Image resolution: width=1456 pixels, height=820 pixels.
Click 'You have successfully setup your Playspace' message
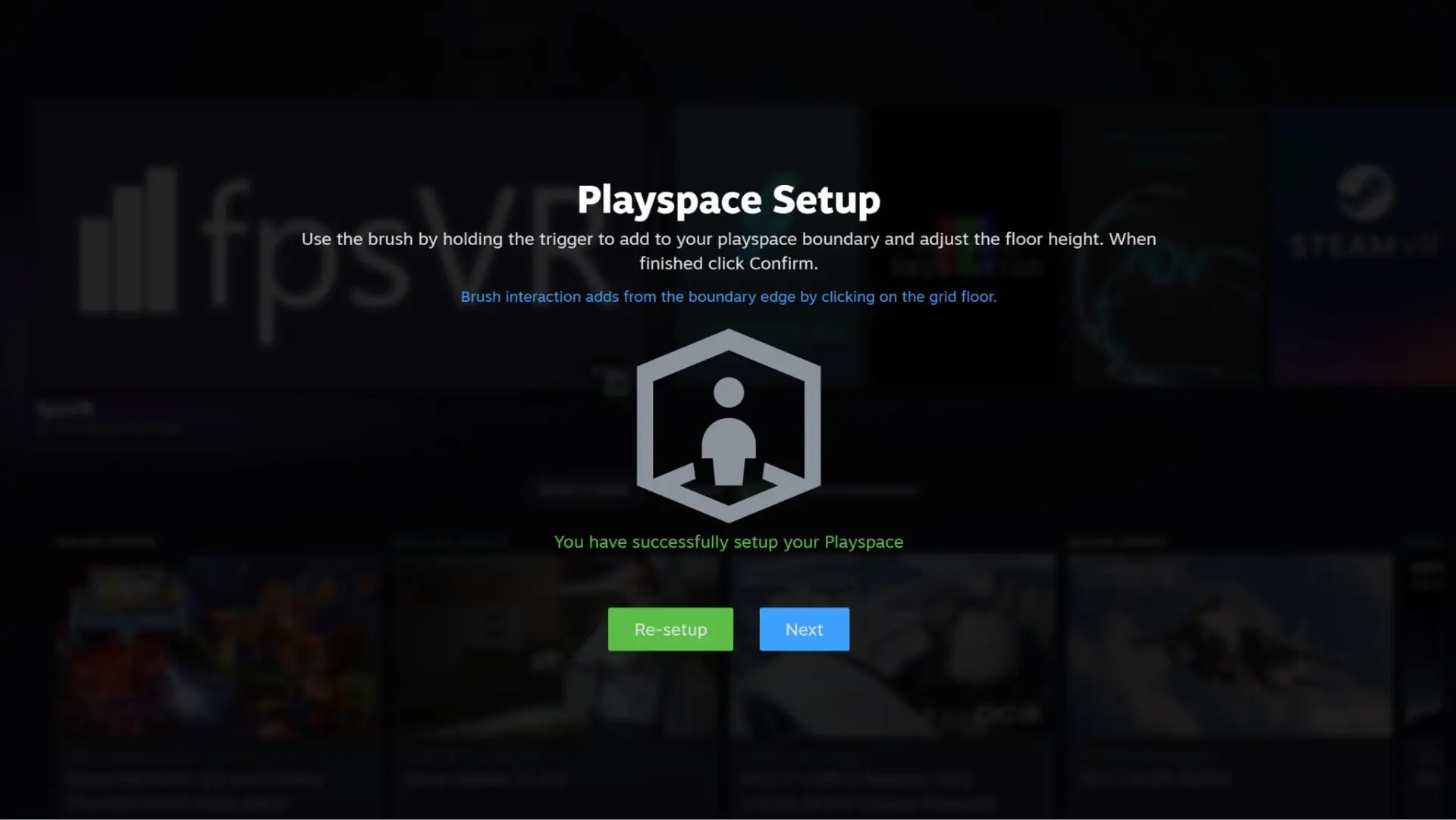point(728,542)
